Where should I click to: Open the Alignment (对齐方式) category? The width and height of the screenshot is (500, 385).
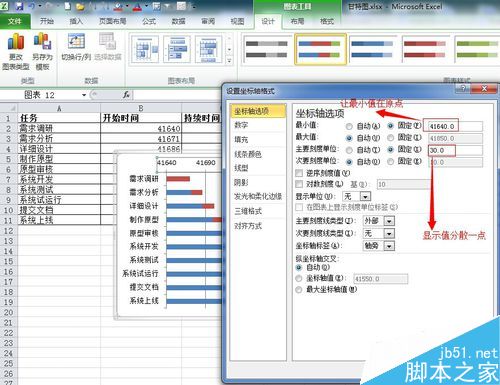[x=258, y=226]
